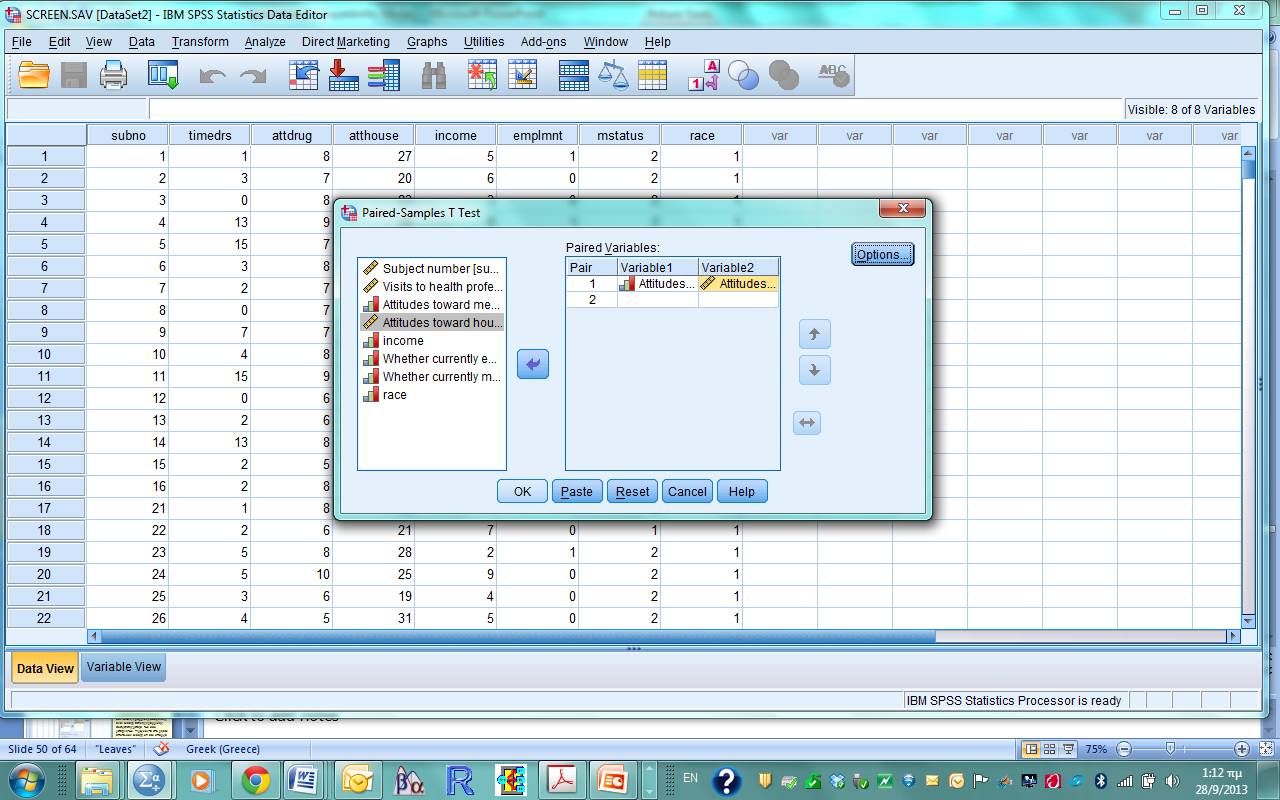The width and height of the screenshot is (1280, 800).
Task: Open Word from the taskbar
Action: [303, 780]
